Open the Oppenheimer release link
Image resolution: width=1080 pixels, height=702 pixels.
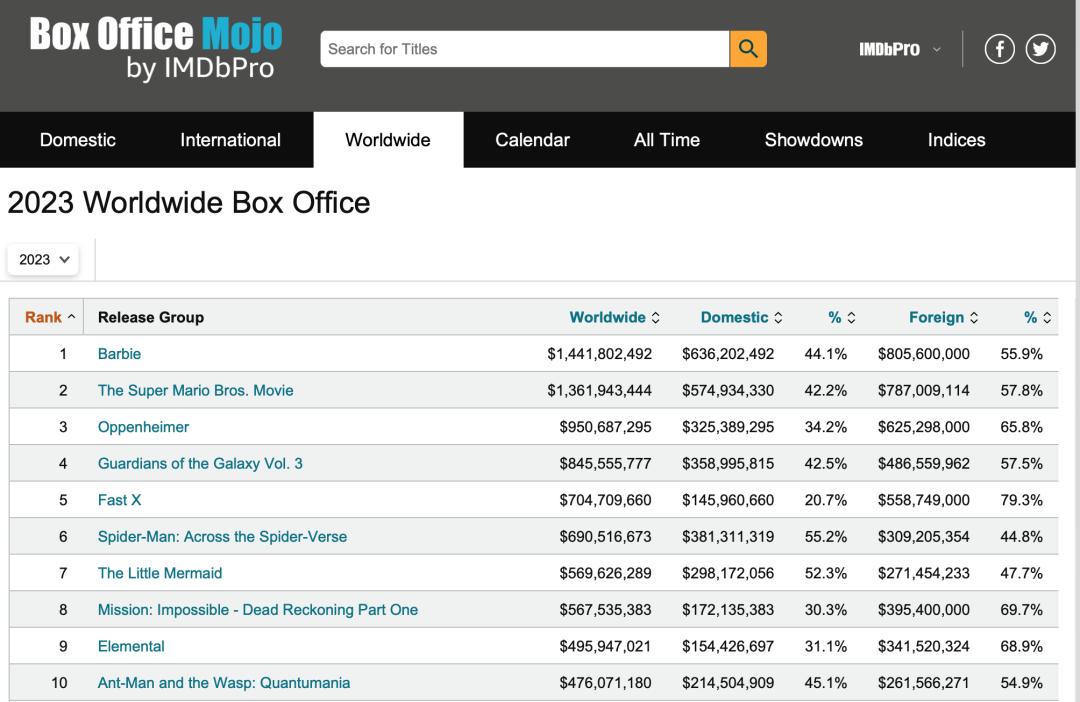pyautogui.click(x=143, y=427)
